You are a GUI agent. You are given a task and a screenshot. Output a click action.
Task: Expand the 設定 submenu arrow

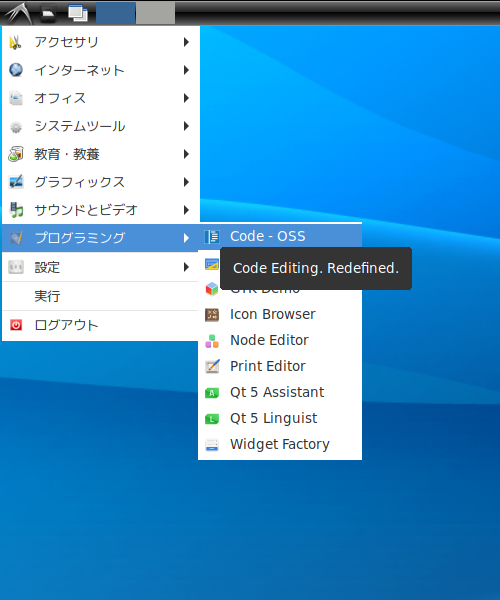click(186, 267)
